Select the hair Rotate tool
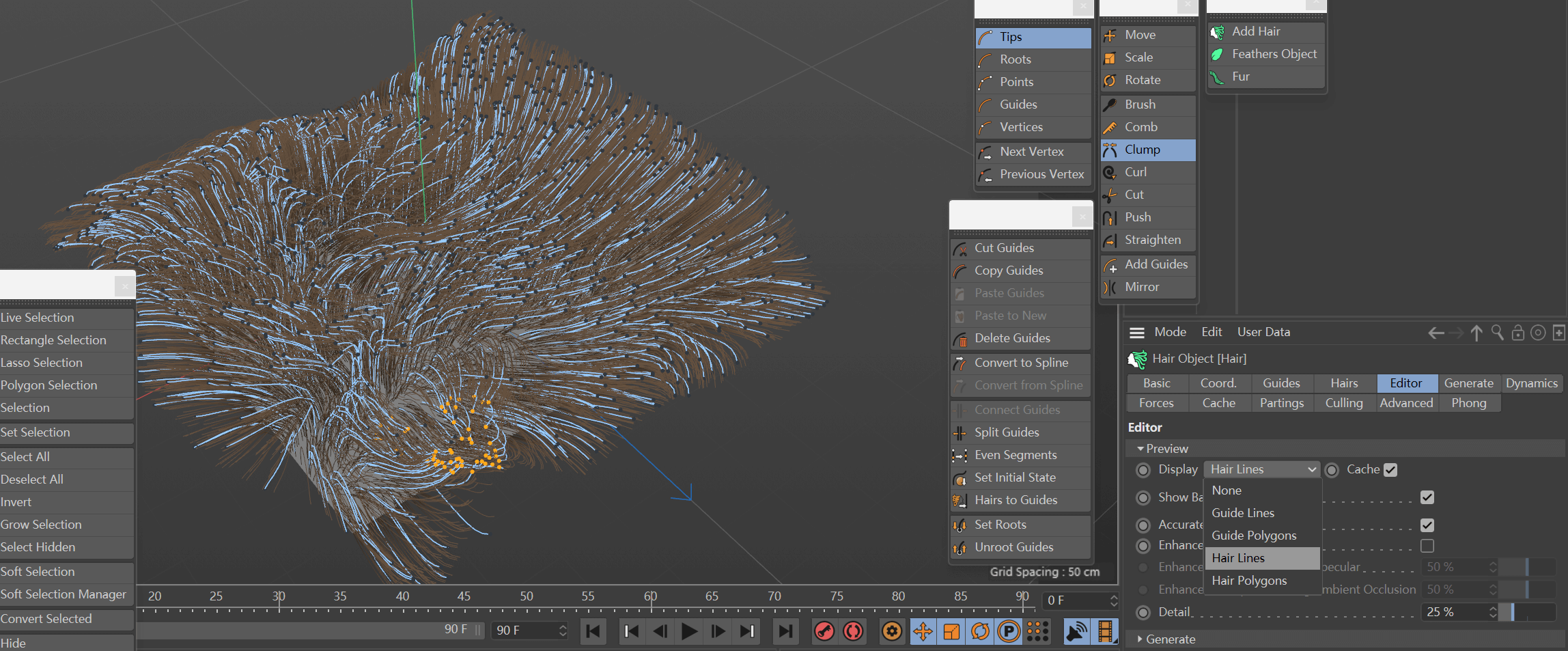Image resolution: width=1568 pixels, height=651 pixels. (1148, 80)
